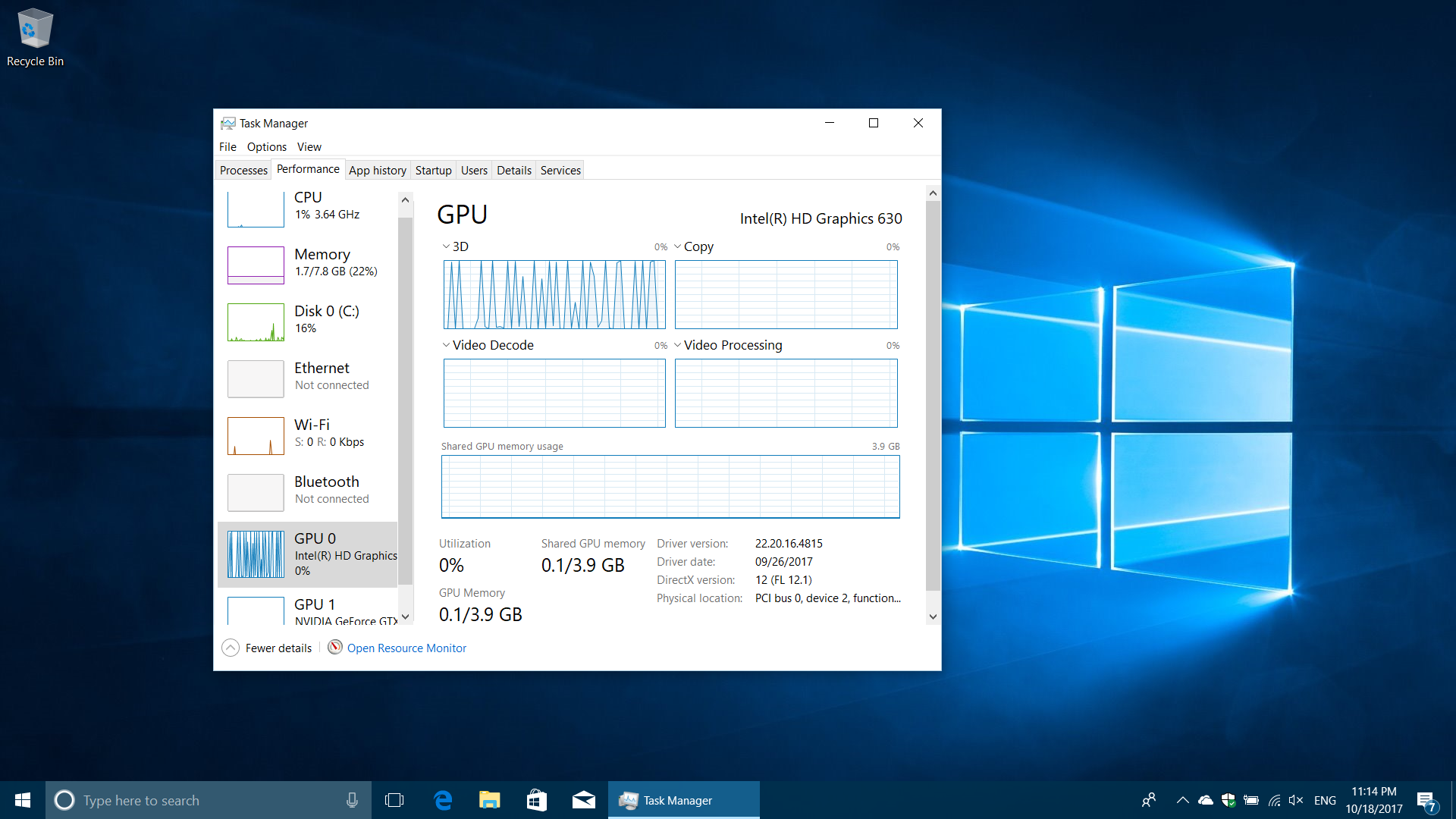The image size is (1456, 819).
Task: Open the Disk 0 (C:) performance view
Action: tap(307, 322)
